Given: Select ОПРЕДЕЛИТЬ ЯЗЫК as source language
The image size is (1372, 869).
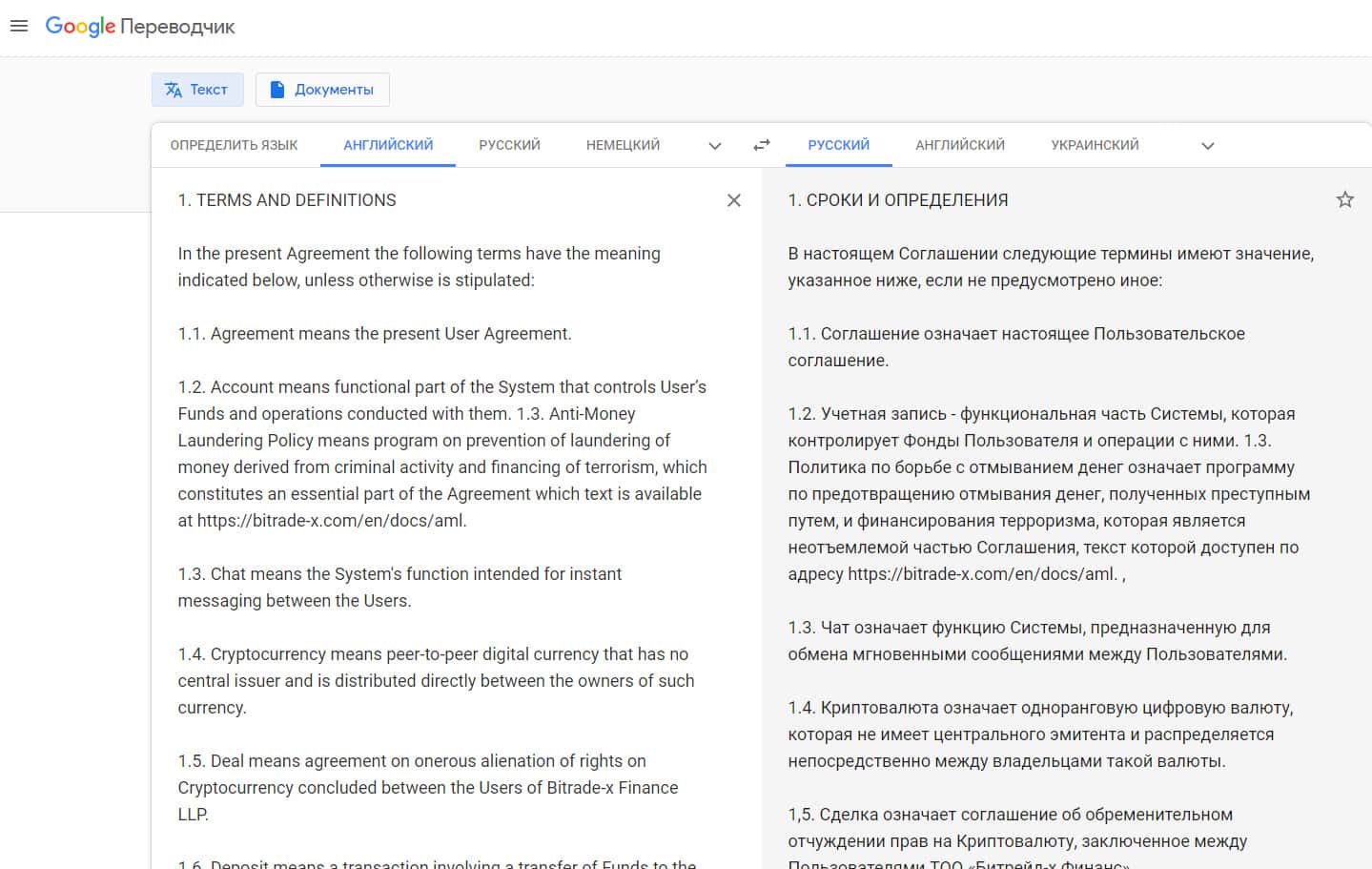Looking at the screenshot, I should pyautogui.click(x=234, y=145).
